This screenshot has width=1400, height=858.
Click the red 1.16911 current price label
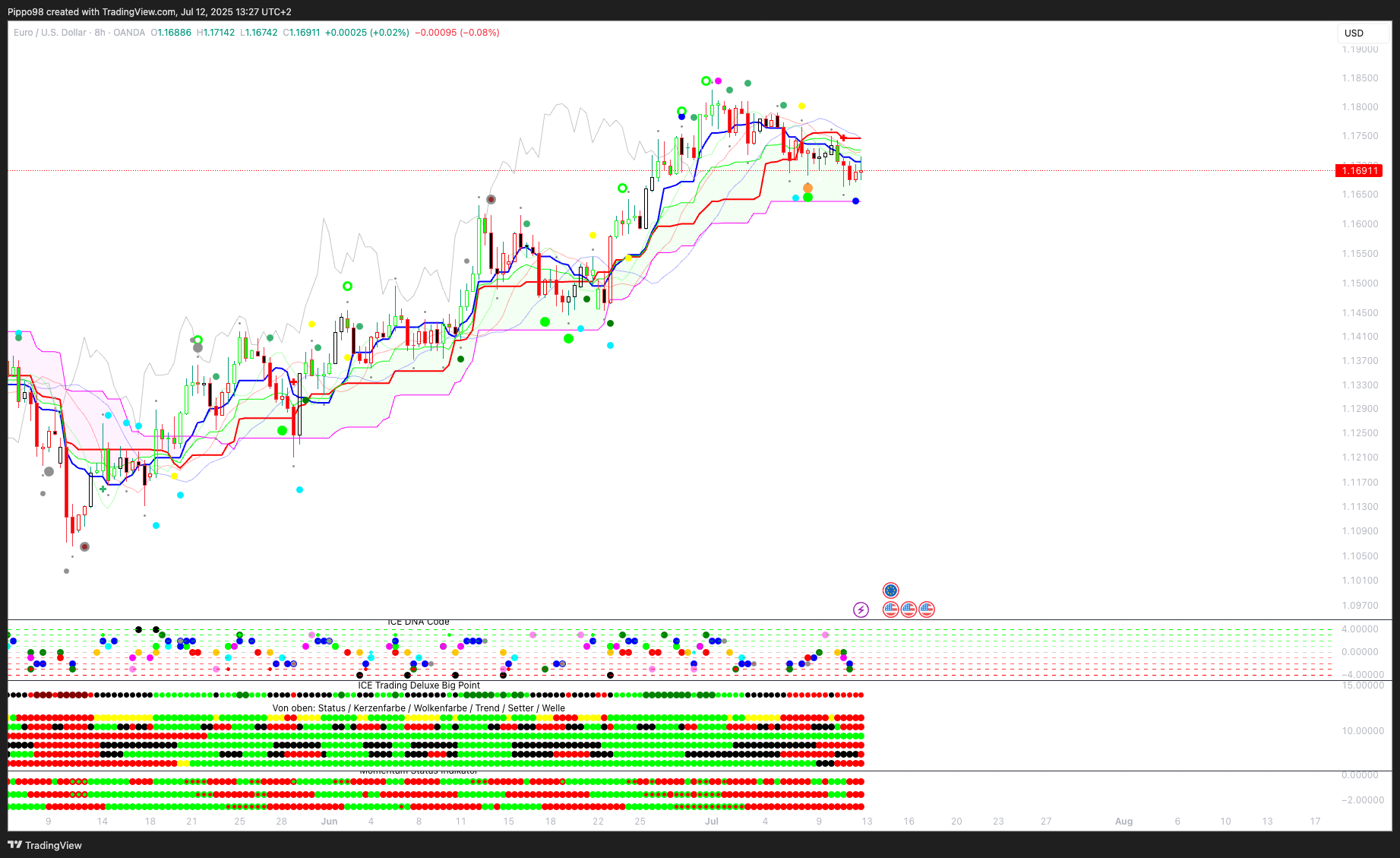1359,171
